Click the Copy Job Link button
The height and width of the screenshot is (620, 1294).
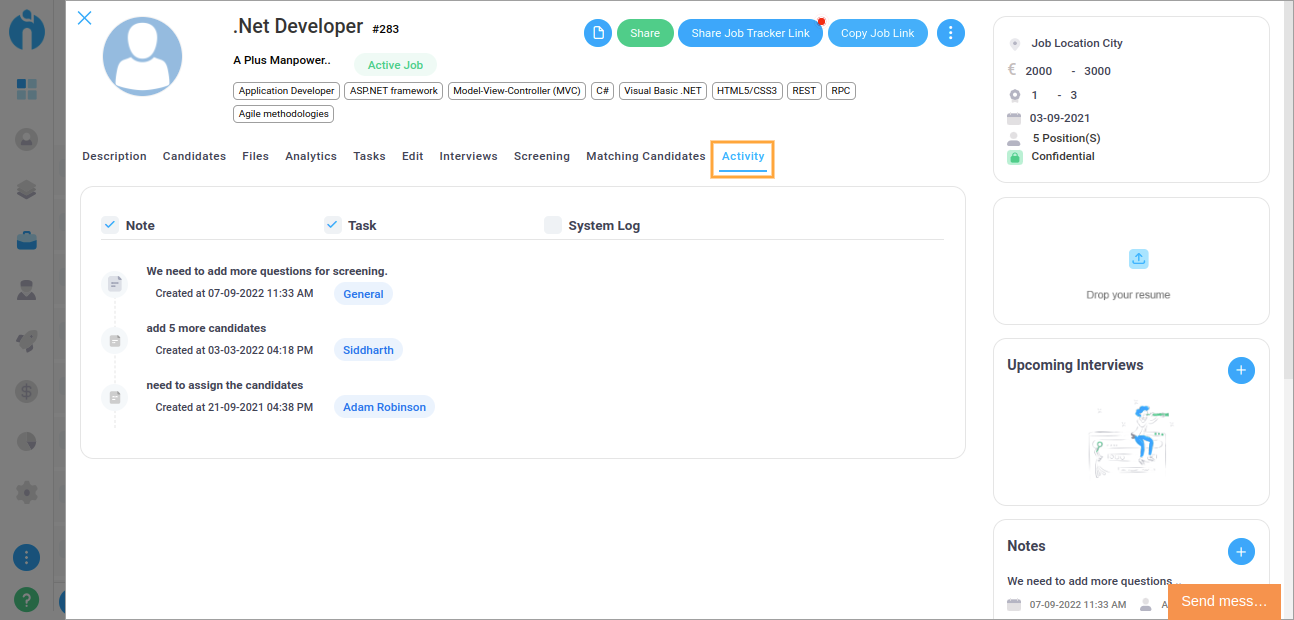pos(877,33)
